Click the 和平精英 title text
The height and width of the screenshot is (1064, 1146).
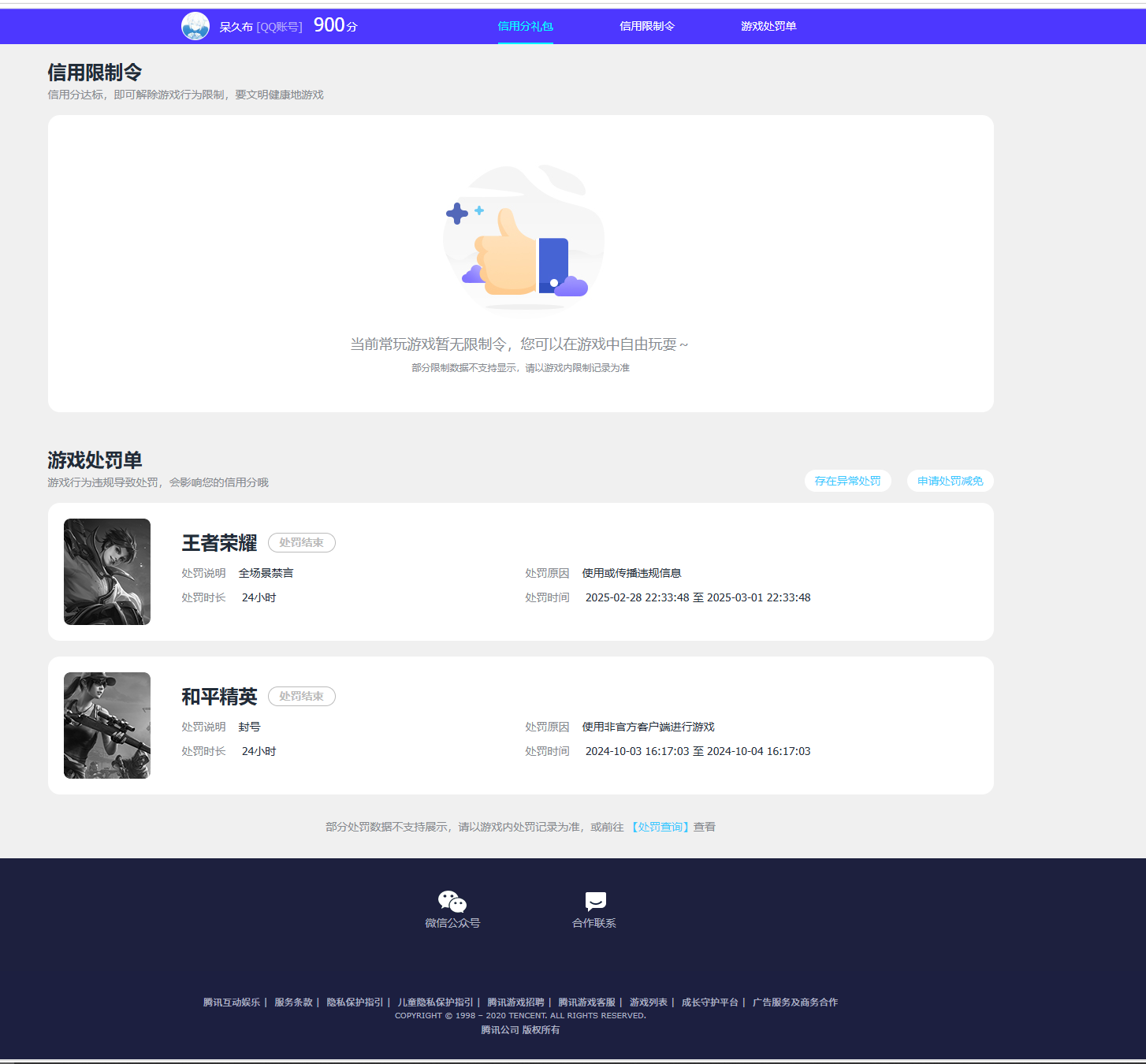pos(220,697)
